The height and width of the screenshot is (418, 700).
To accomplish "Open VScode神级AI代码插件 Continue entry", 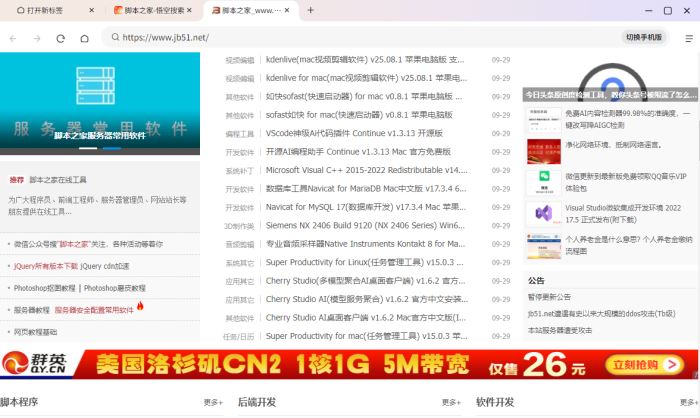I will pyautogui.click(x=354, y=133).
